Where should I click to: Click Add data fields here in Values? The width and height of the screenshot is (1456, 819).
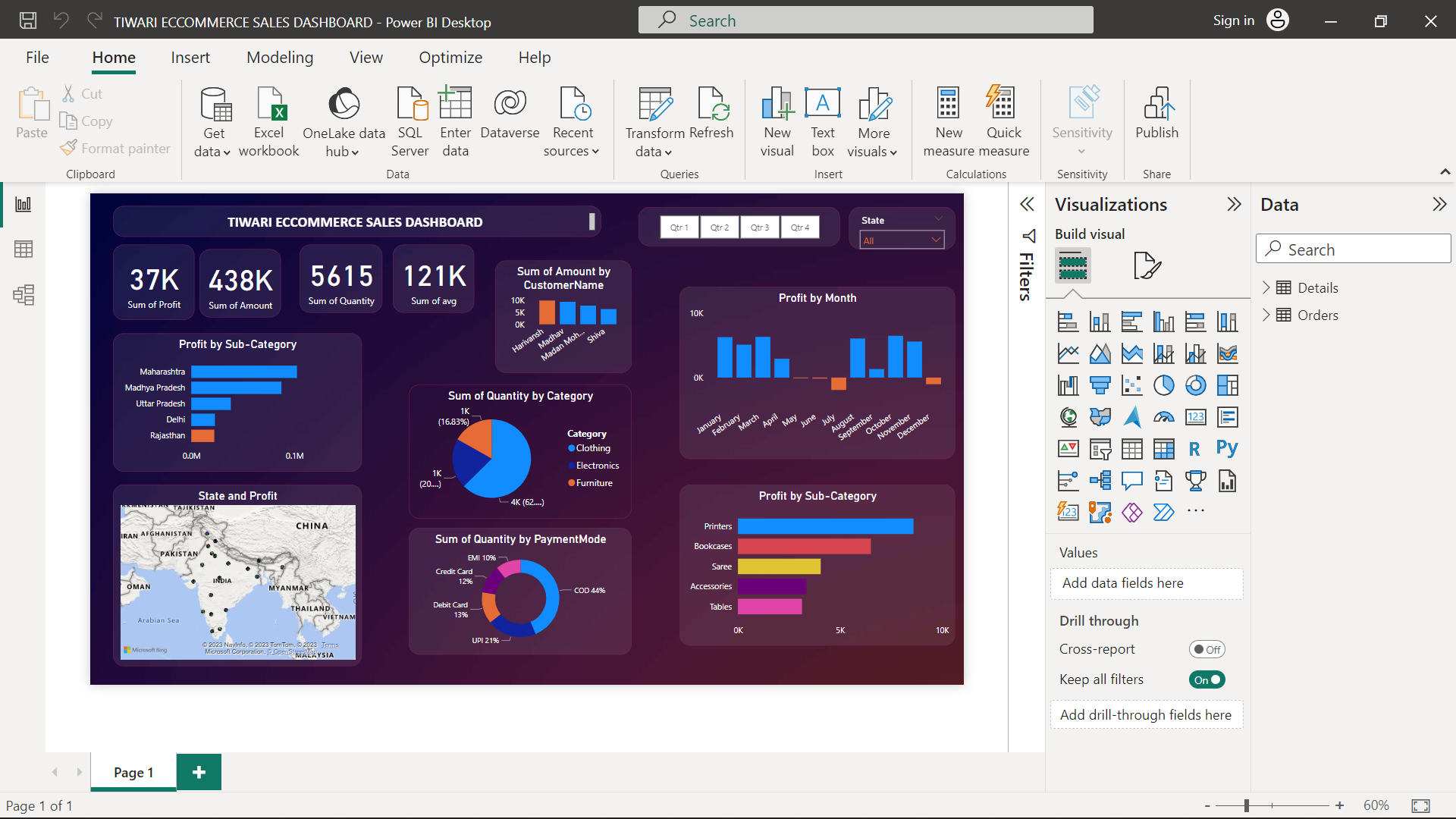point(1146,583)
